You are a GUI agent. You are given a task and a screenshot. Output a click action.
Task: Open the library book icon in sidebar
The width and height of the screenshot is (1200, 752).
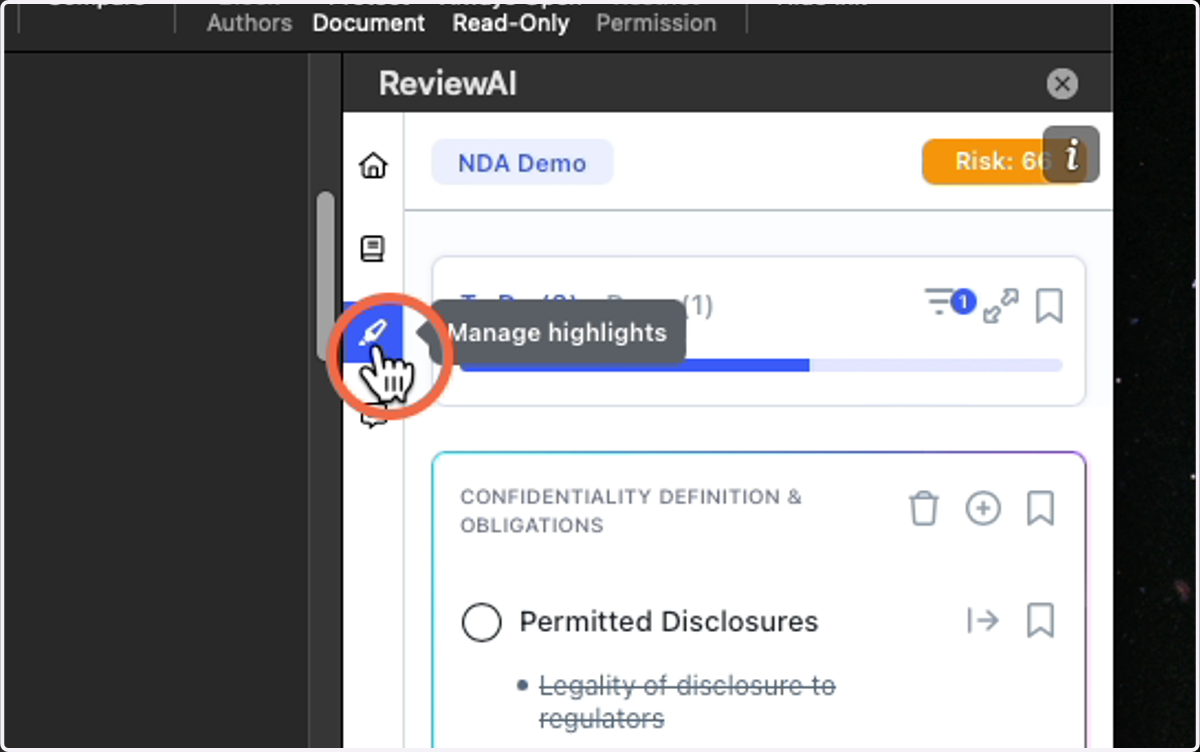click(373, 248)
